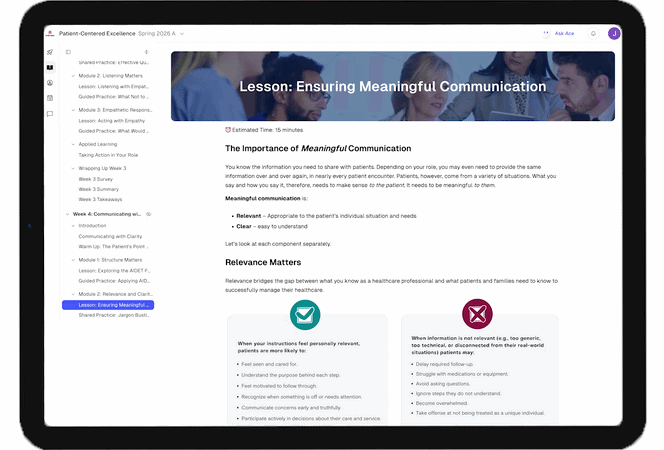Click the icon next to Week 4 title
Screen dimensions: 664x450
tap(148, 214)
